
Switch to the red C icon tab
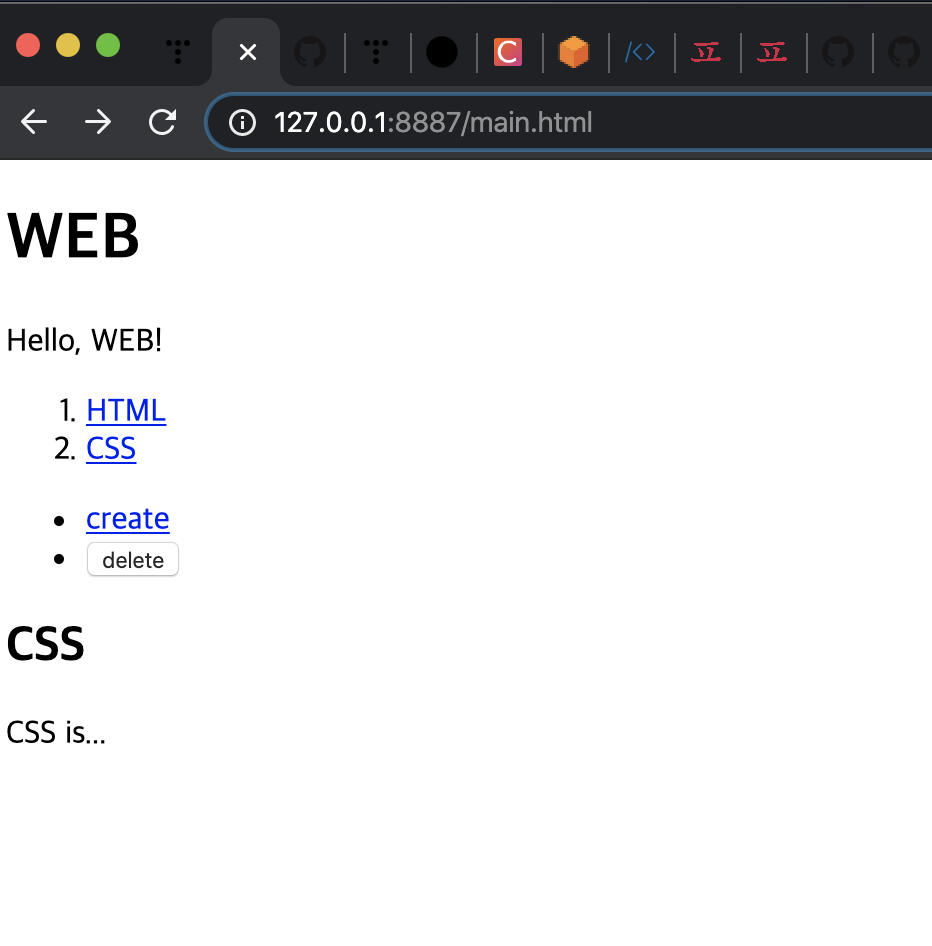(507, 52)
